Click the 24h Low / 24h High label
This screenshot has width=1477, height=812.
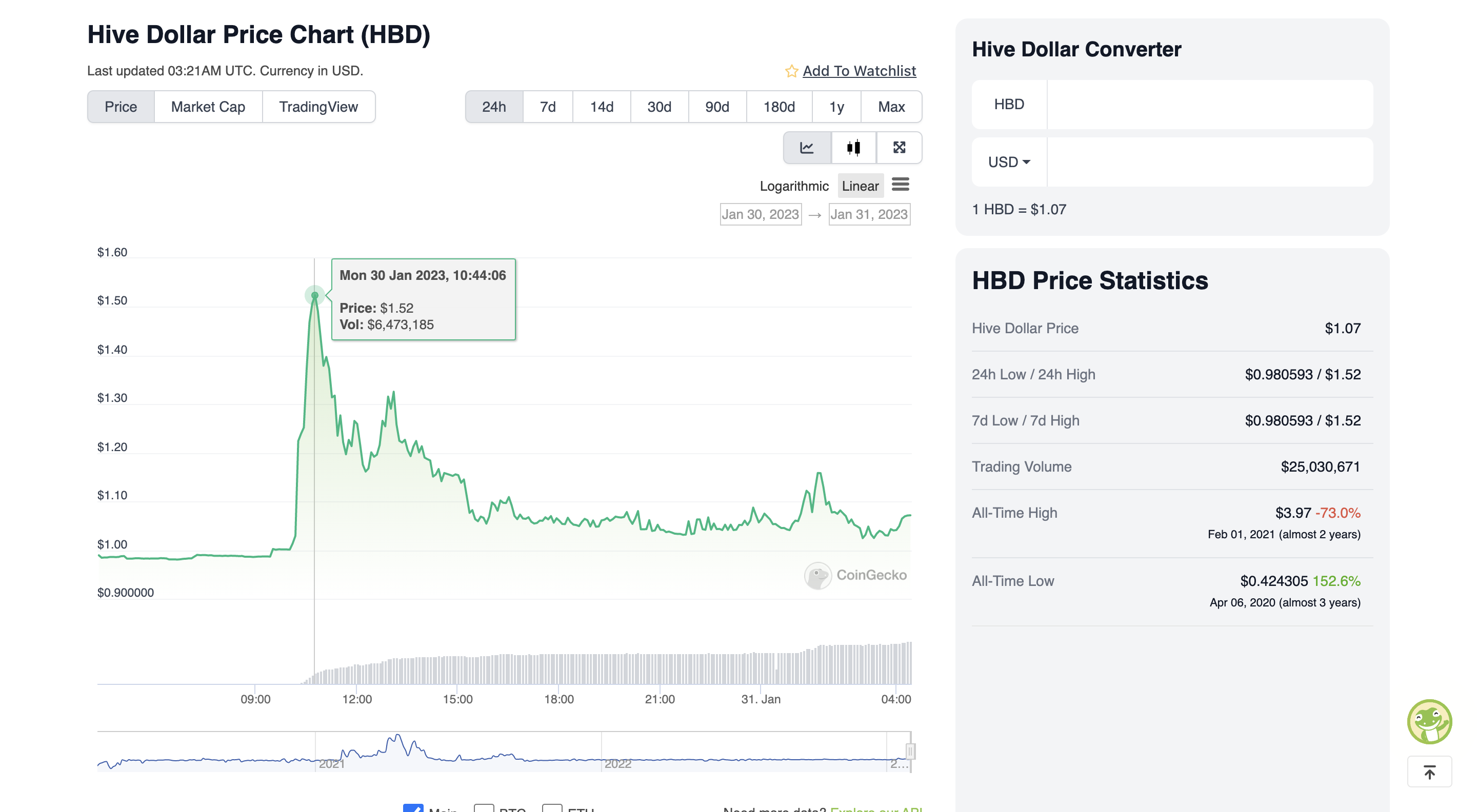[x=1033, y=374]
